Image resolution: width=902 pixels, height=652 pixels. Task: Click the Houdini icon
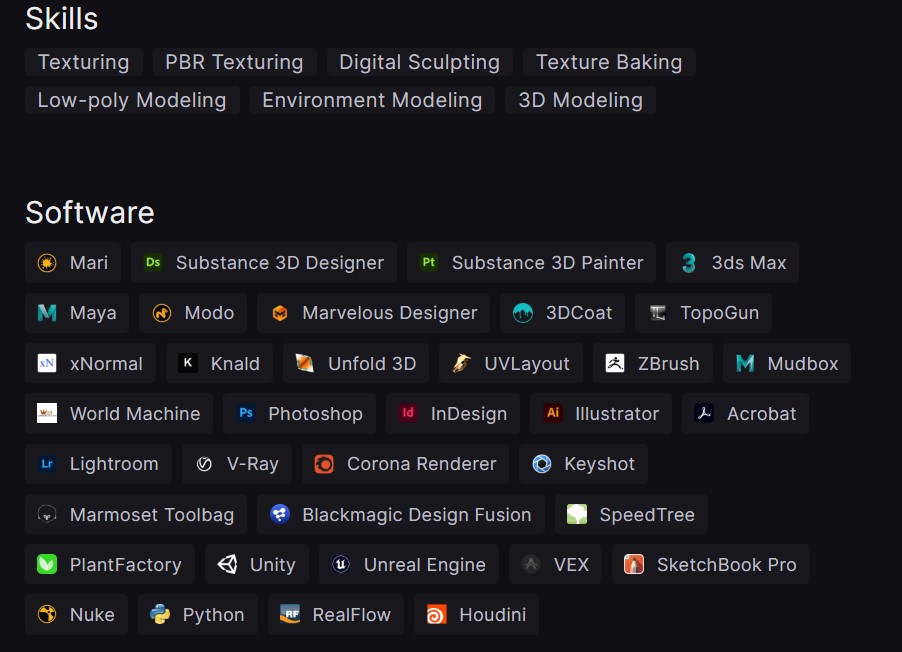436,615
